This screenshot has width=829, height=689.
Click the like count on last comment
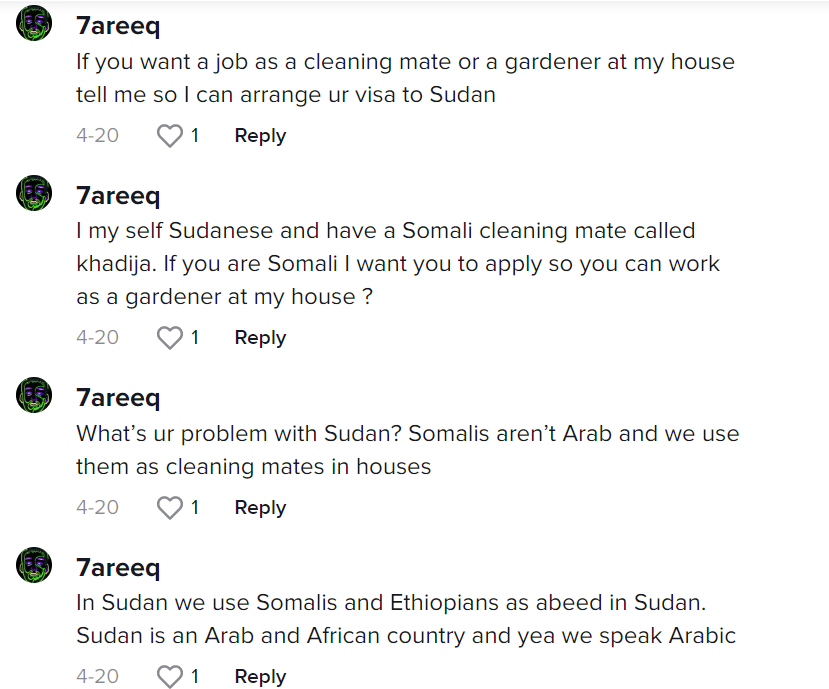(195, 677)
